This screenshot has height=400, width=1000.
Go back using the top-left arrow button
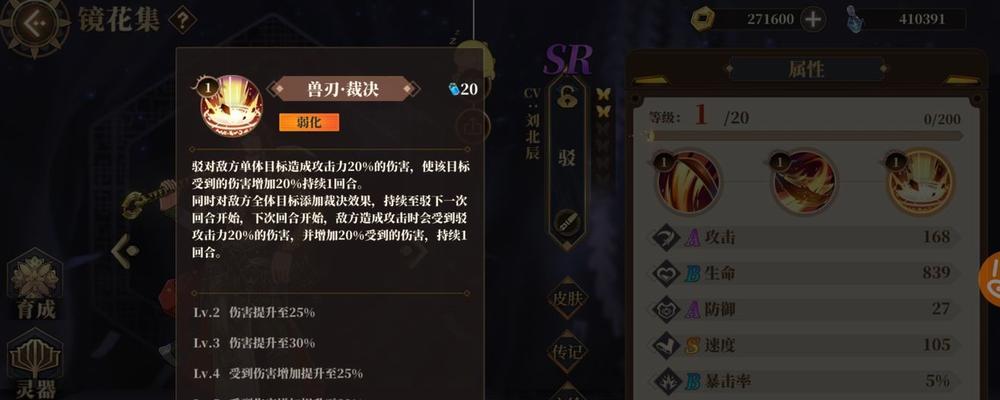(x=35, y=24)
